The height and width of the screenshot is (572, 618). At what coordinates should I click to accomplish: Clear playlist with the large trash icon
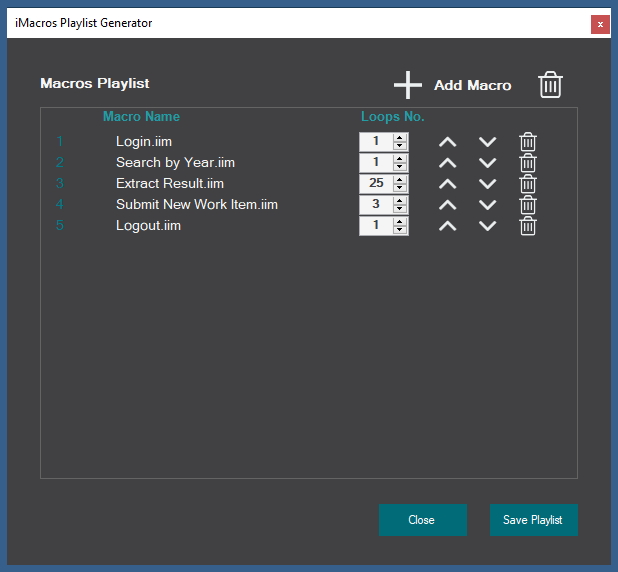550,84
